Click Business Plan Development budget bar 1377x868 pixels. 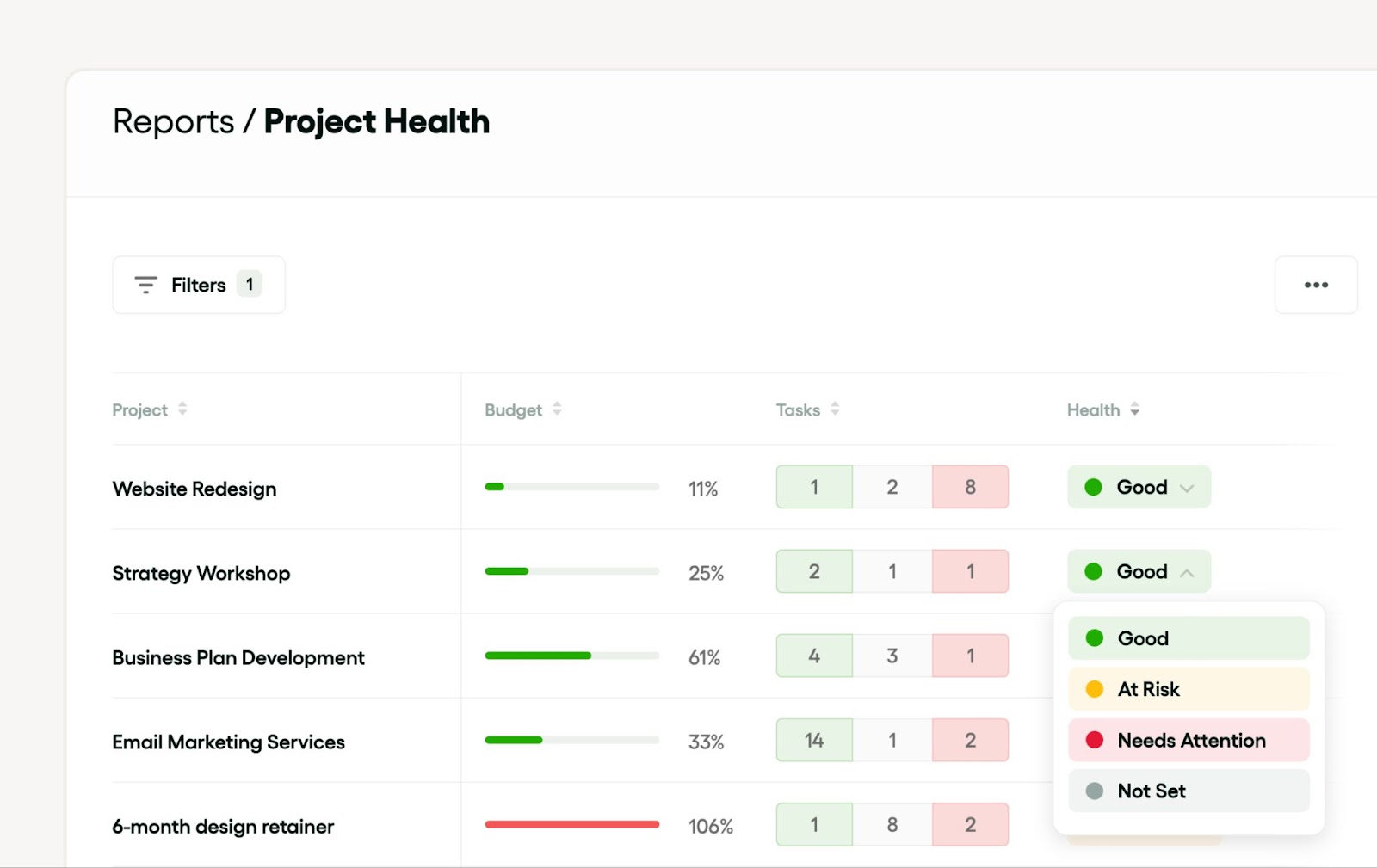coord(572,656)
